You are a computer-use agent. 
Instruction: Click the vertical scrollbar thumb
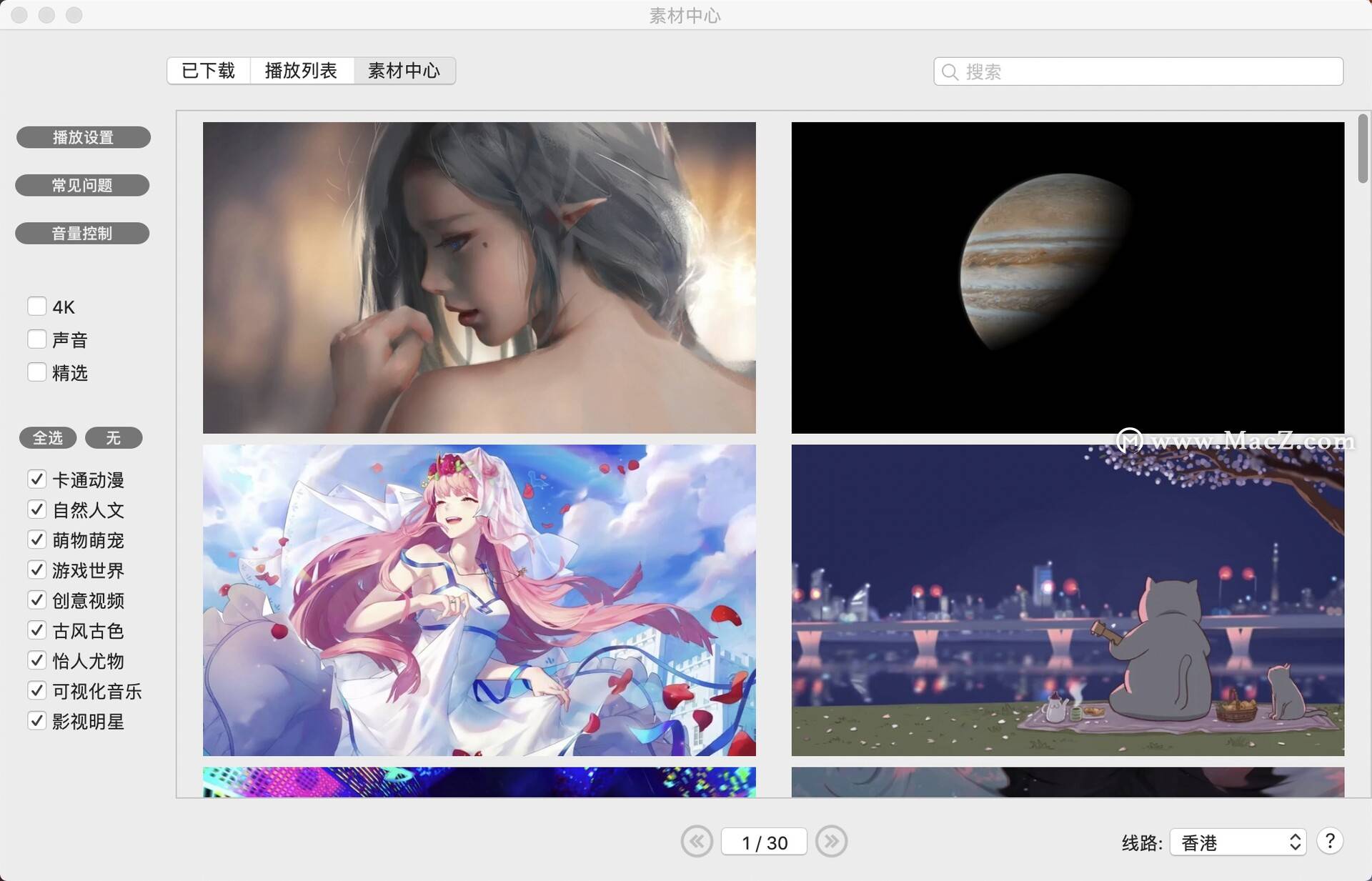[1363, 148]
